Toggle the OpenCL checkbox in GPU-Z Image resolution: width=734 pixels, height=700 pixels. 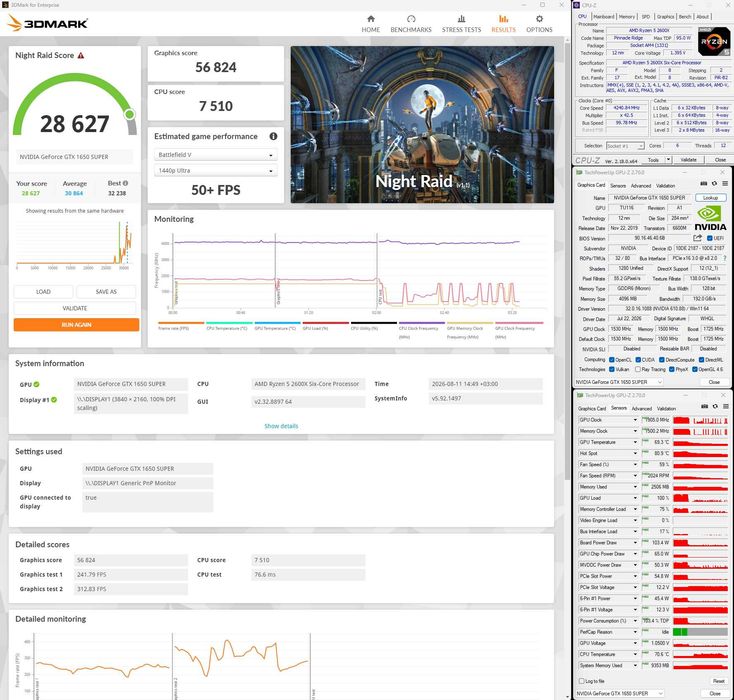(x=612, y=360)
